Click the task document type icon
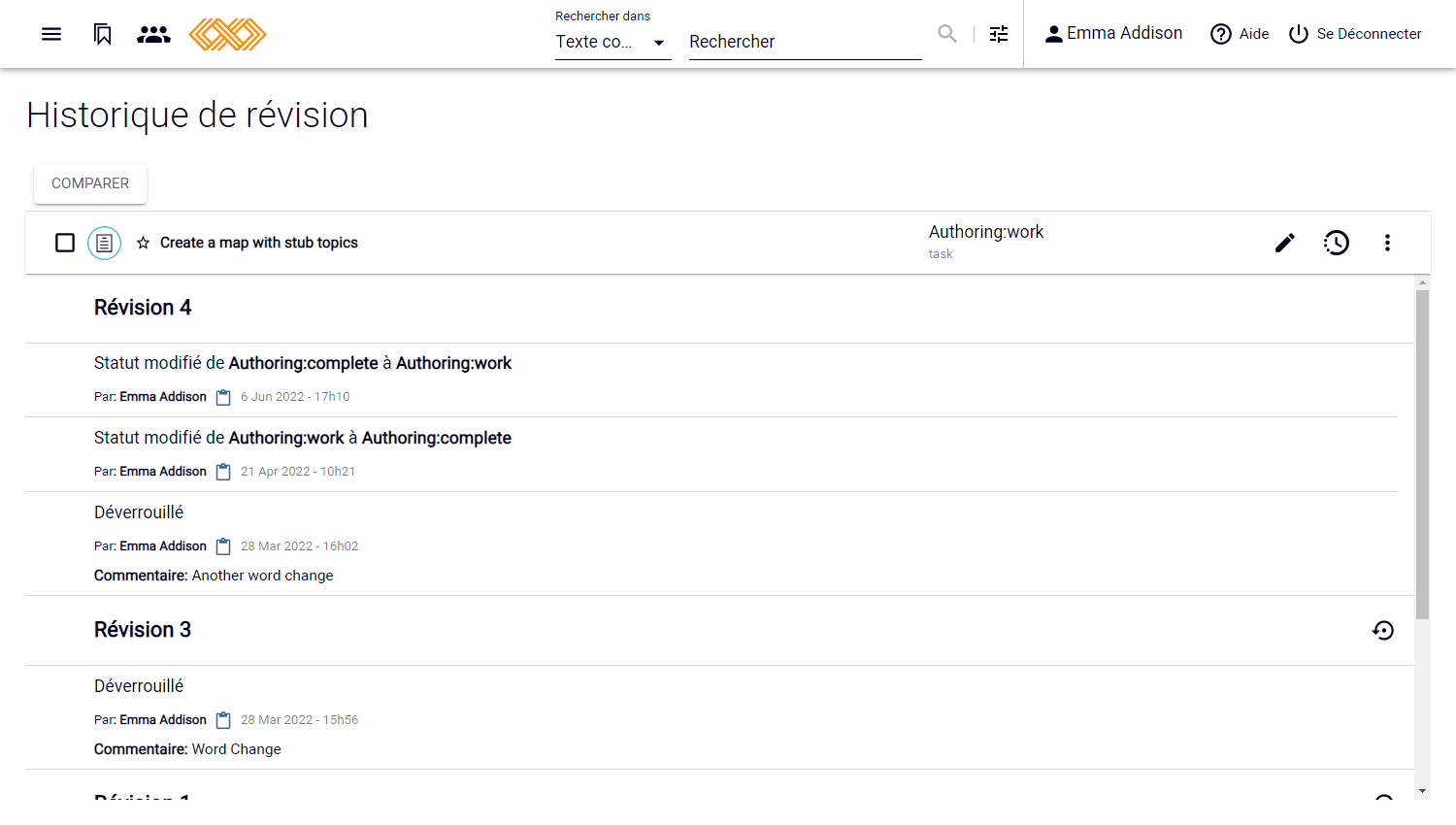The height and width of the screenshot is (825, 1456). coord(105,243)
